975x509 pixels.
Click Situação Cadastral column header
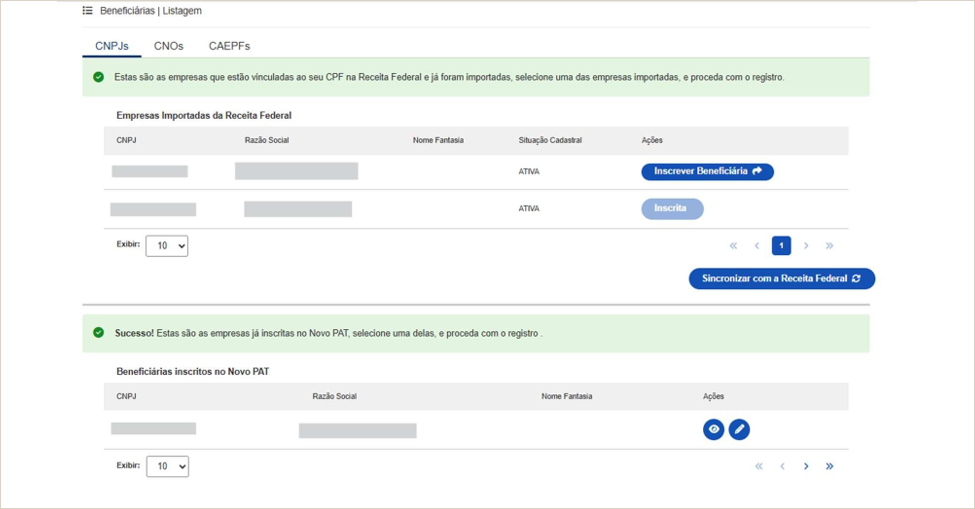click(x=550, y=140)
